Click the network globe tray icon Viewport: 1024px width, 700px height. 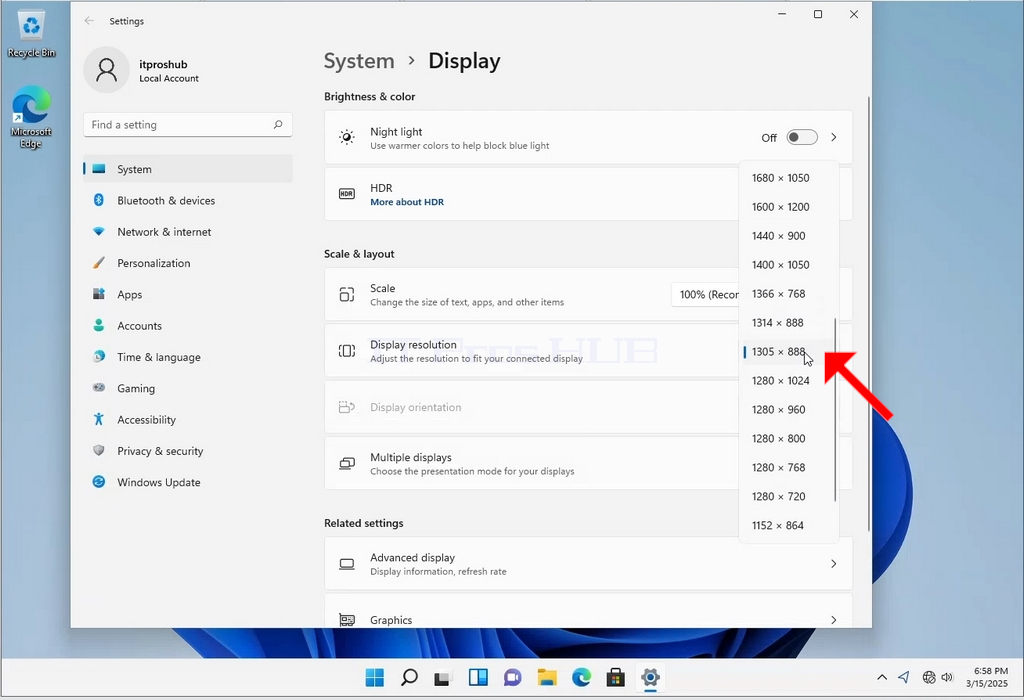[929, 677]
